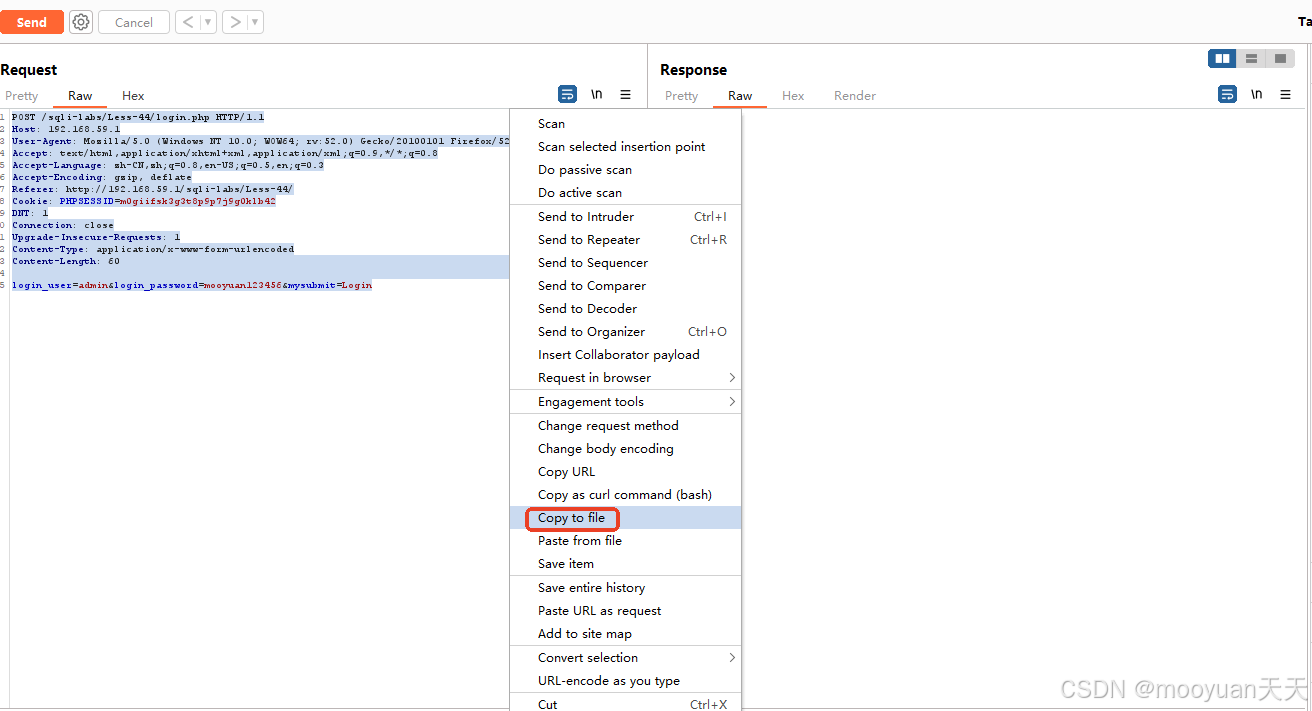Click the Referer header line

tap(153, 189)
